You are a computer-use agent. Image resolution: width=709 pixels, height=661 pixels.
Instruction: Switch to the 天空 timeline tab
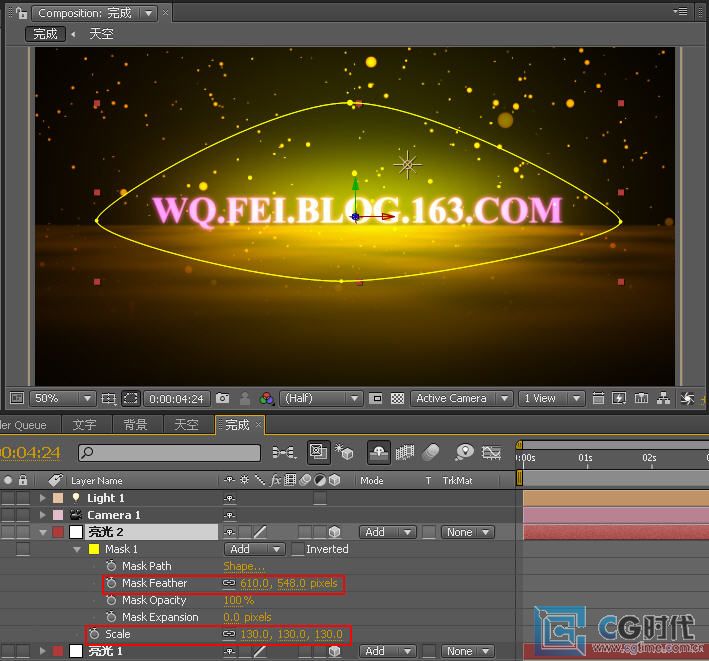coord(186,425)
